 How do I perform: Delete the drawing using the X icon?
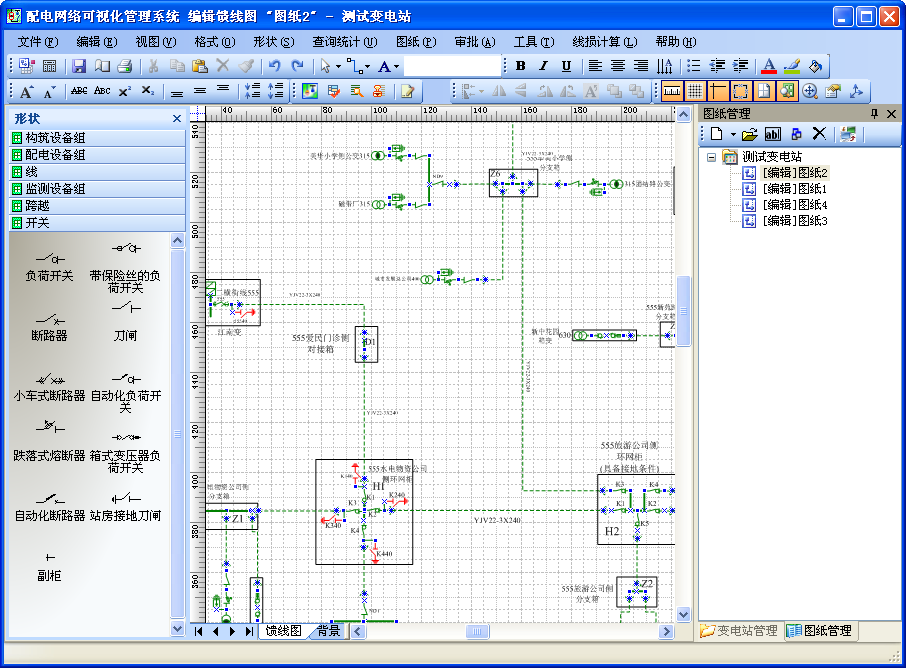coord(819,134)
